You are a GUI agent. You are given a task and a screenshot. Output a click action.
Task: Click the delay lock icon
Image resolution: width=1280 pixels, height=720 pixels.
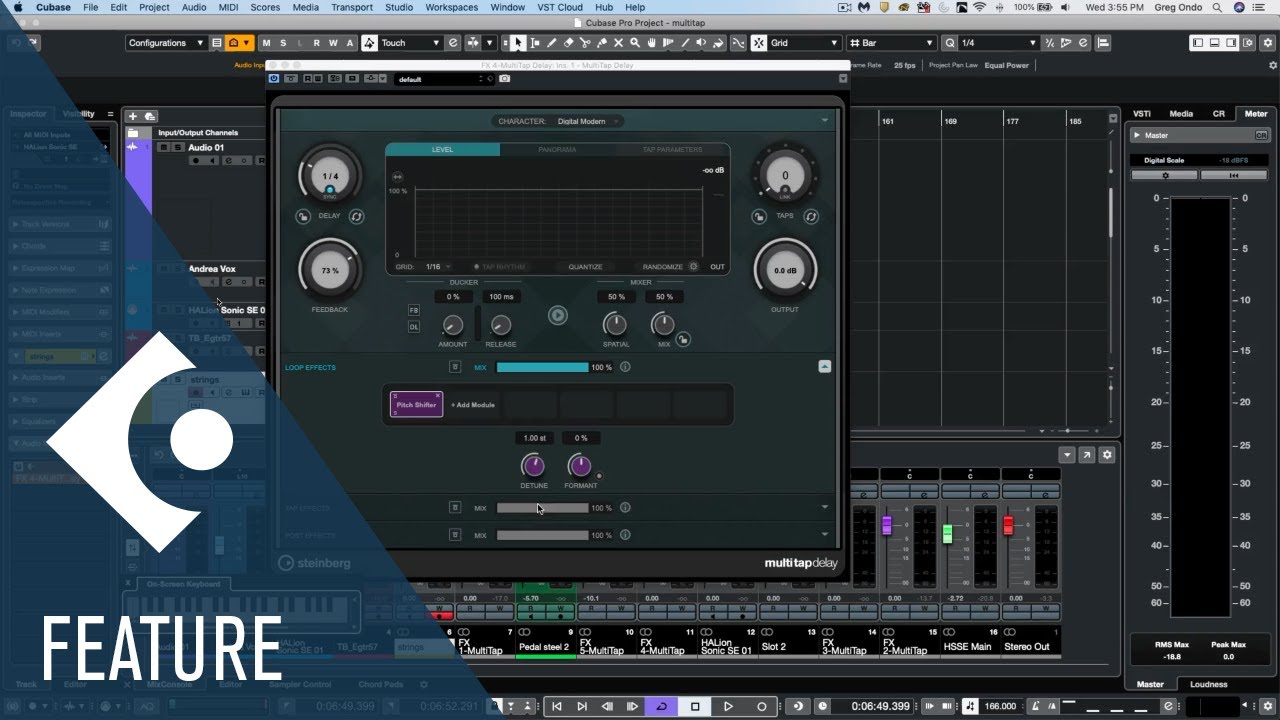(x=302, y=216)
